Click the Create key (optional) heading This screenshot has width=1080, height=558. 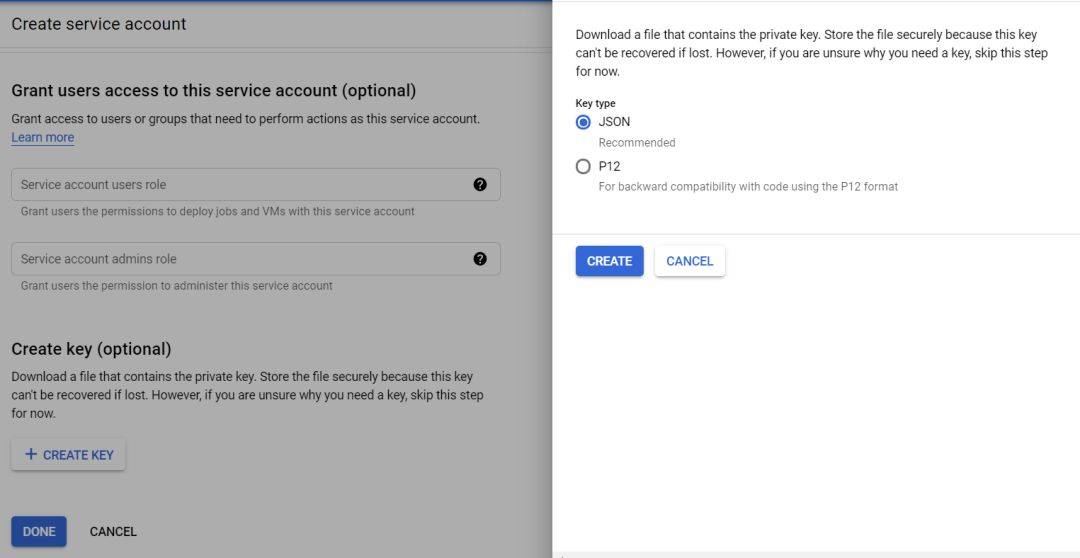[x=91, y=349]
